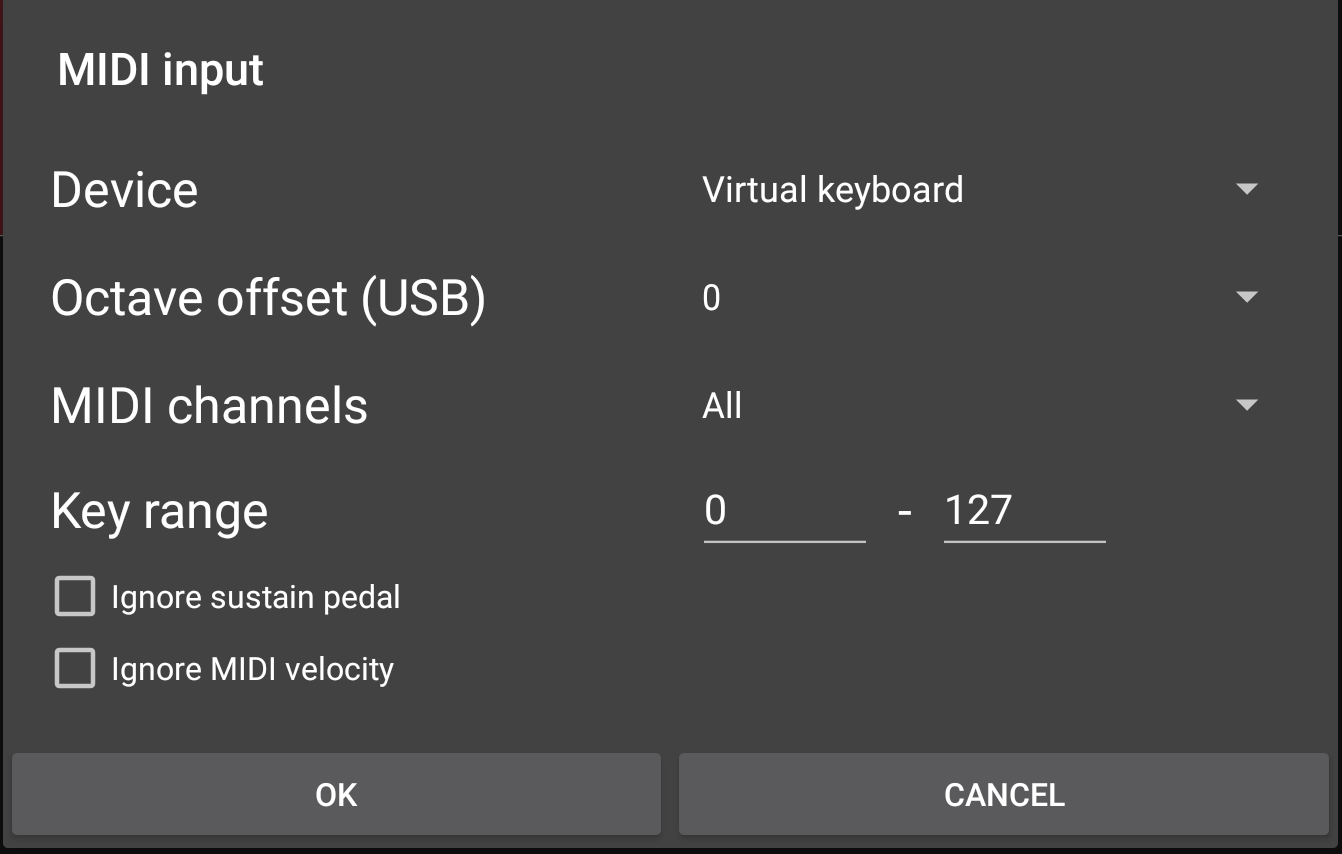Open the Virtual keyboard device selector
1342x854 pixels.
pos(833,189)
